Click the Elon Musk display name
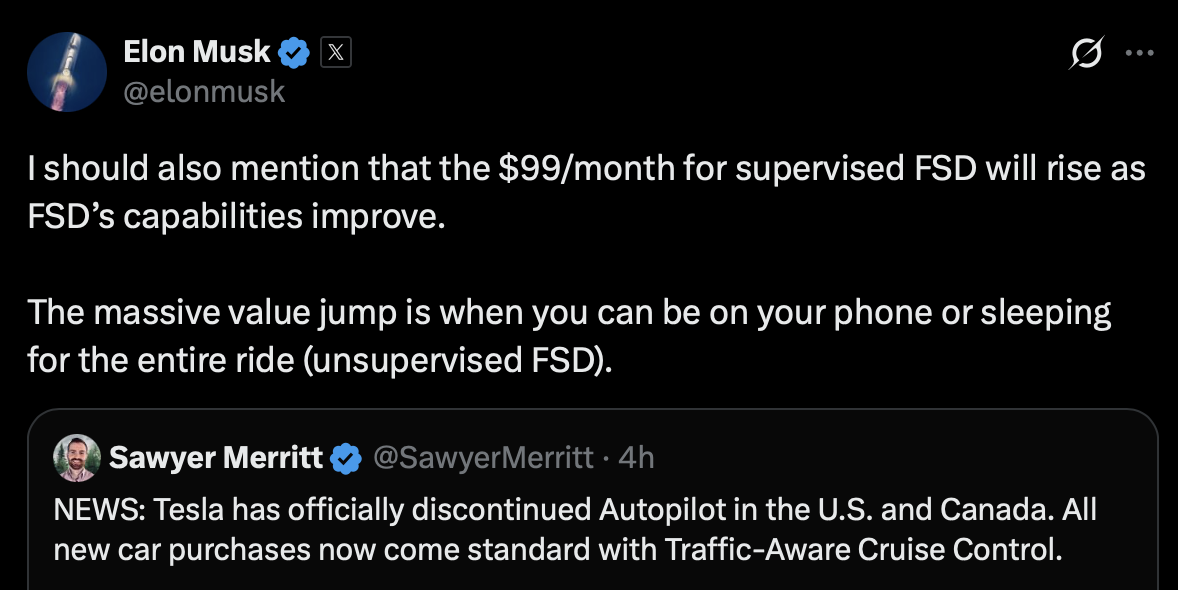The width and height of the screenshot is (1178, 590). click(x=196, y=53)
